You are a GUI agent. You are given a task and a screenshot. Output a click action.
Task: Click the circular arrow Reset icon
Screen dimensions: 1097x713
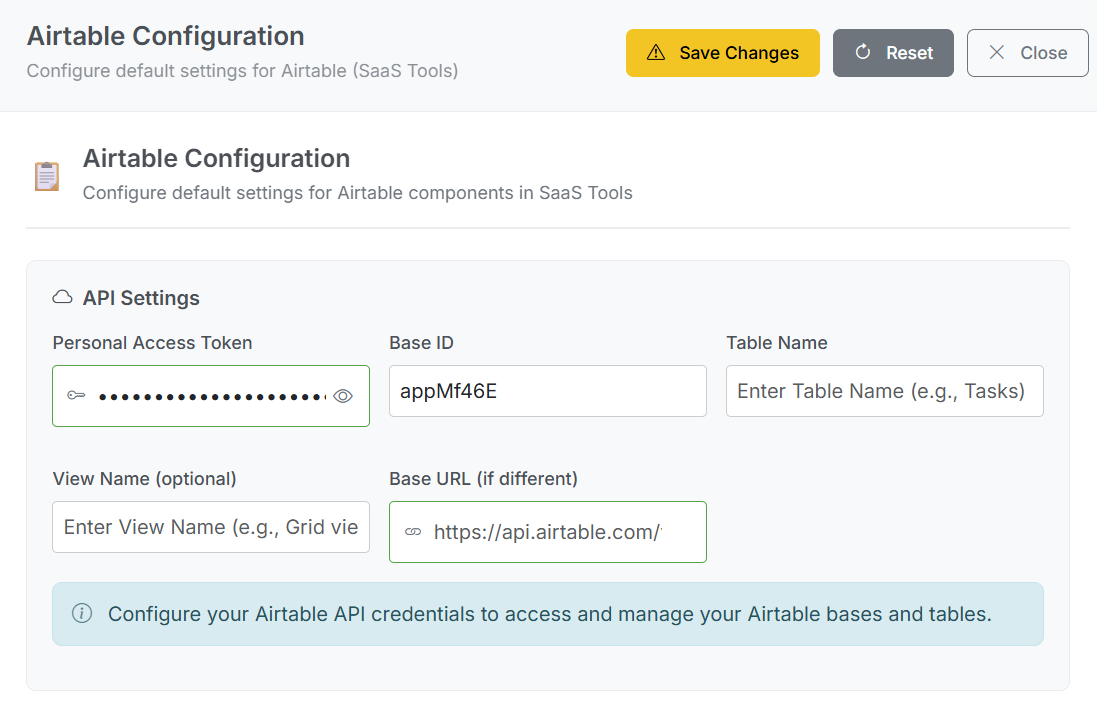[x=863, y=52]
